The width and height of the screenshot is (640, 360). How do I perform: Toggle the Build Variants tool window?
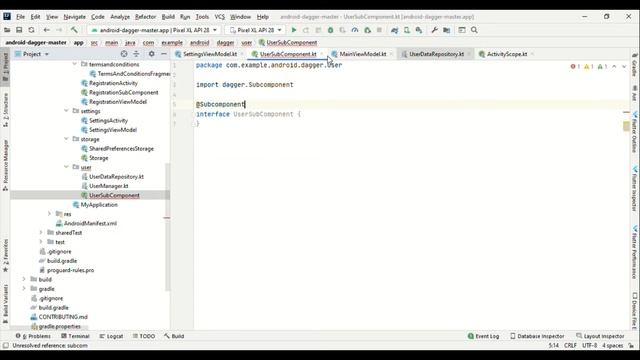[x=5, y=304]
